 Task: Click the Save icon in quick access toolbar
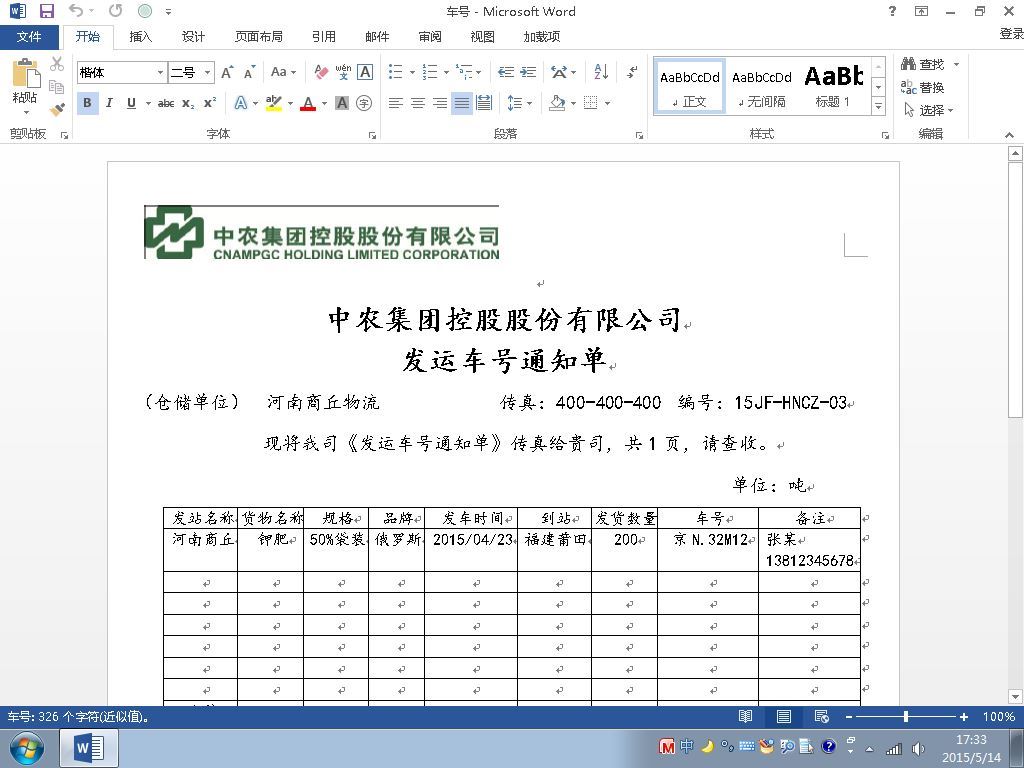(x=46, y=11)
